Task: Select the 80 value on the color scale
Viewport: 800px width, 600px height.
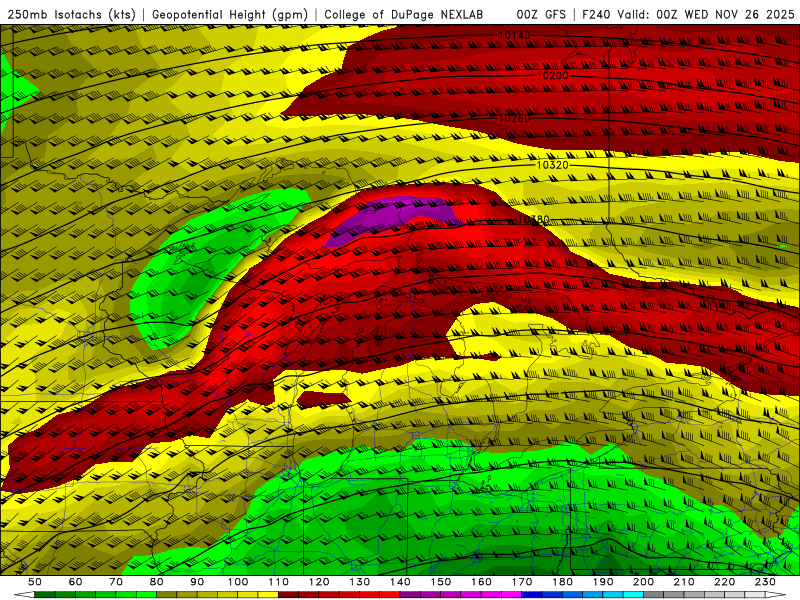Action: tap(157, 582)
